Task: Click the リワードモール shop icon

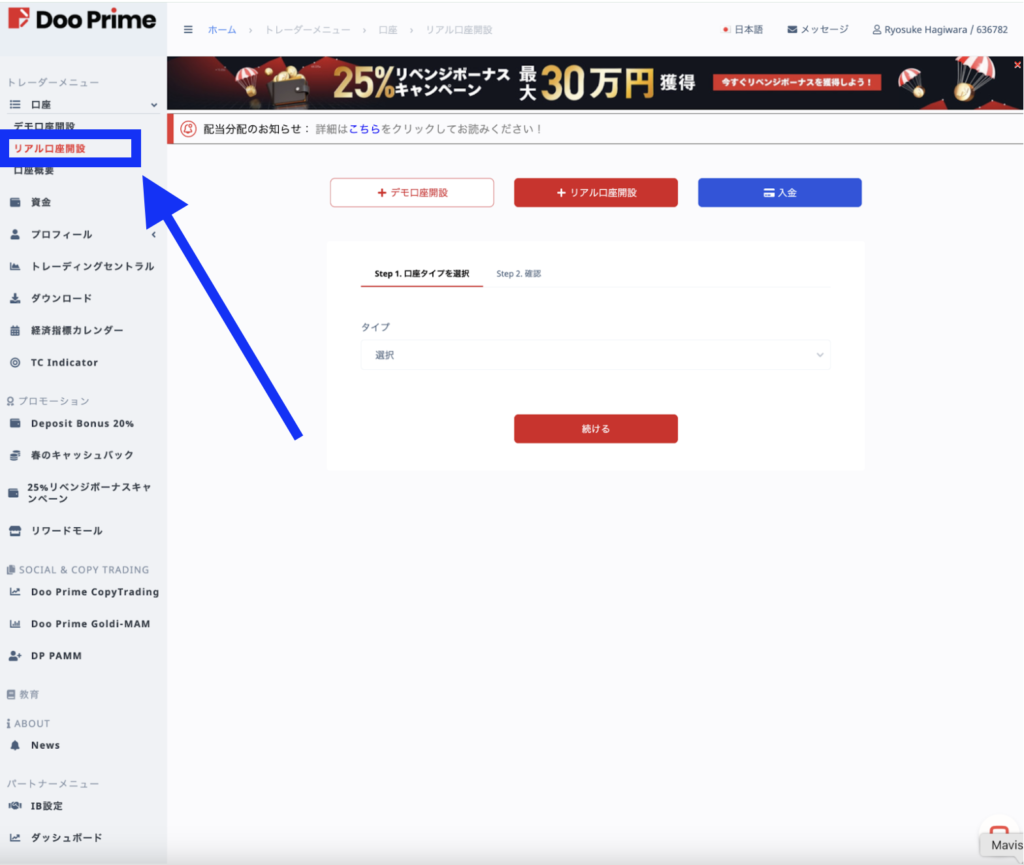Action: click(x=15, y=531)
